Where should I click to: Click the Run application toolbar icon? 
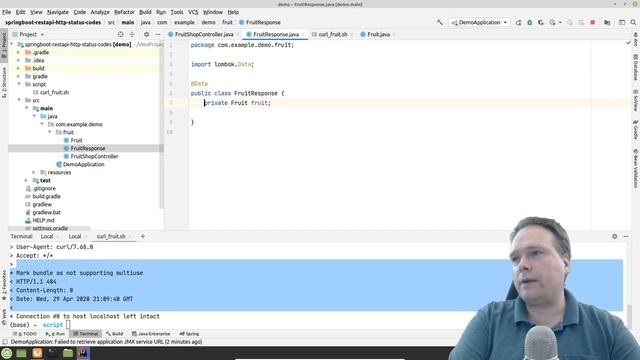[518, 22]
